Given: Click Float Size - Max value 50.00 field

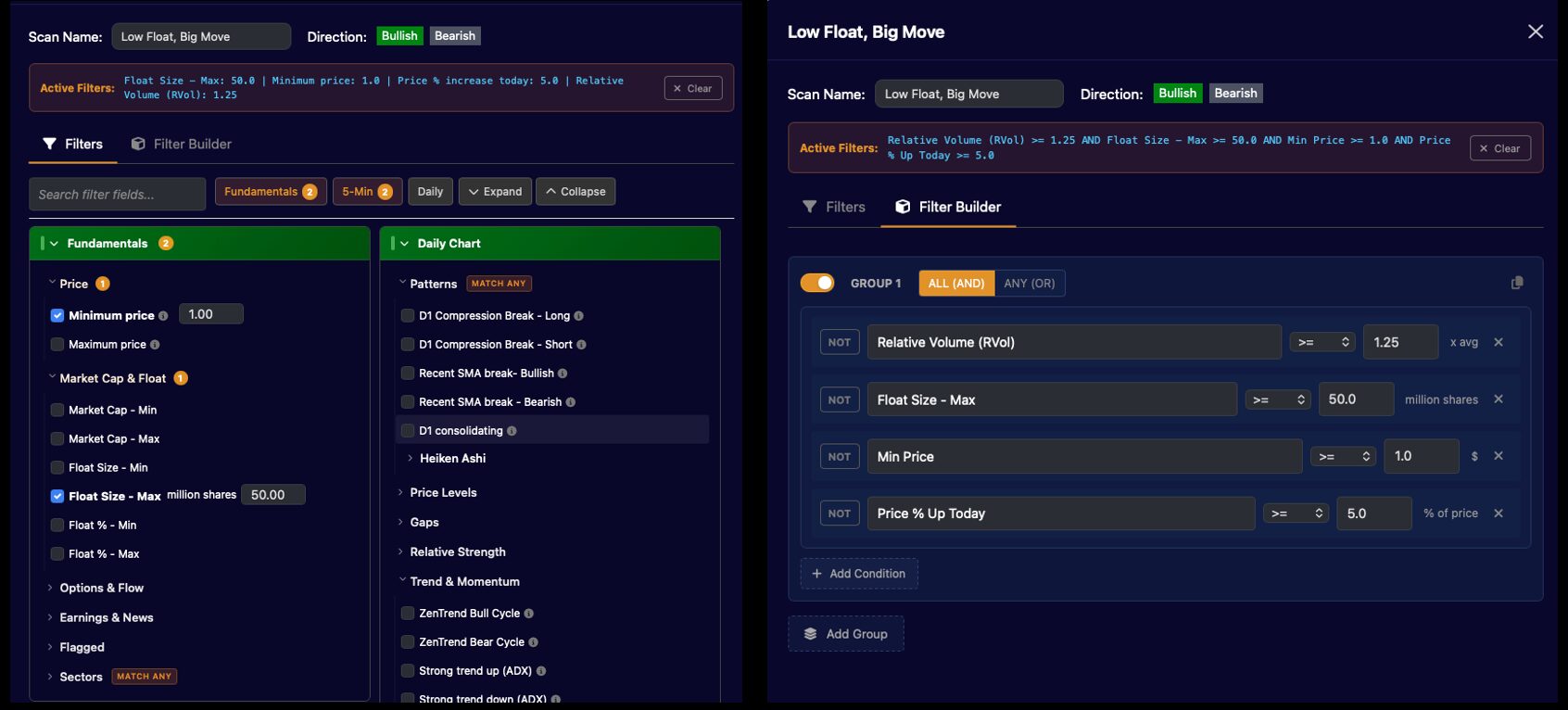Looking at the screenshot, I should point(273,495).
